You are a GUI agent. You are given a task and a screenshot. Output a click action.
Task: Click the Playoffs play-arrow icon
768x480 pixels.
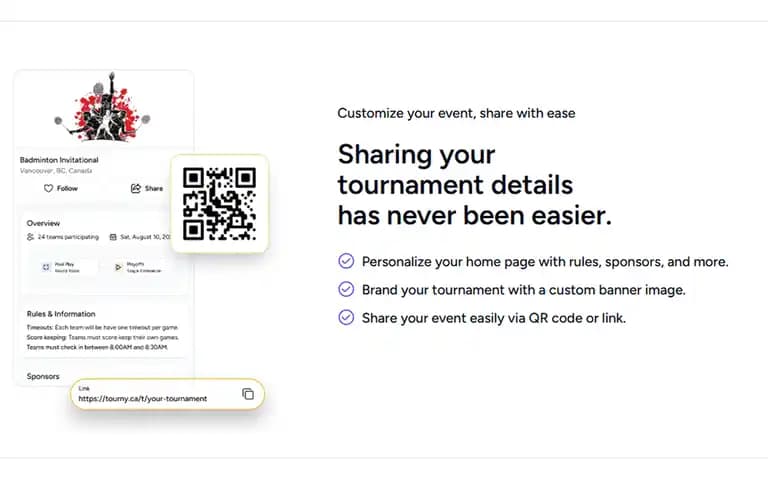tap(118, 267)
